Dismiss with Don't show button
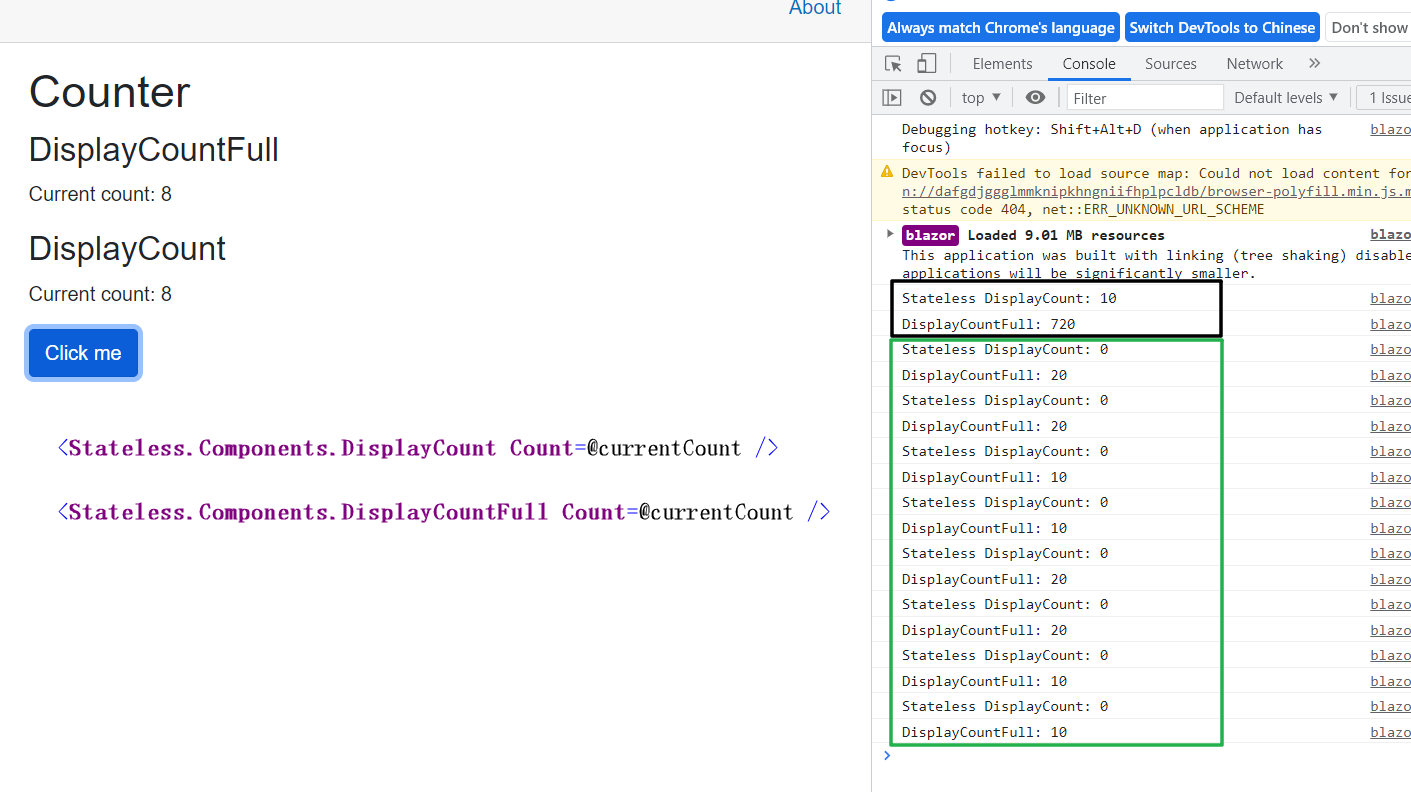This screenshot has width=1411, height=792. (1369, 28)
